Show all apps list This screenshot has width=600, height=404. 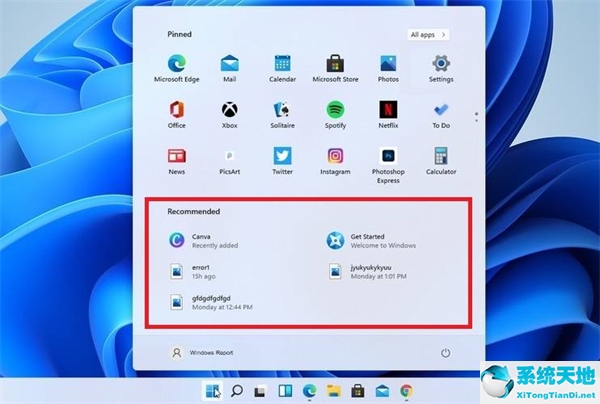[x=428, y=34]
